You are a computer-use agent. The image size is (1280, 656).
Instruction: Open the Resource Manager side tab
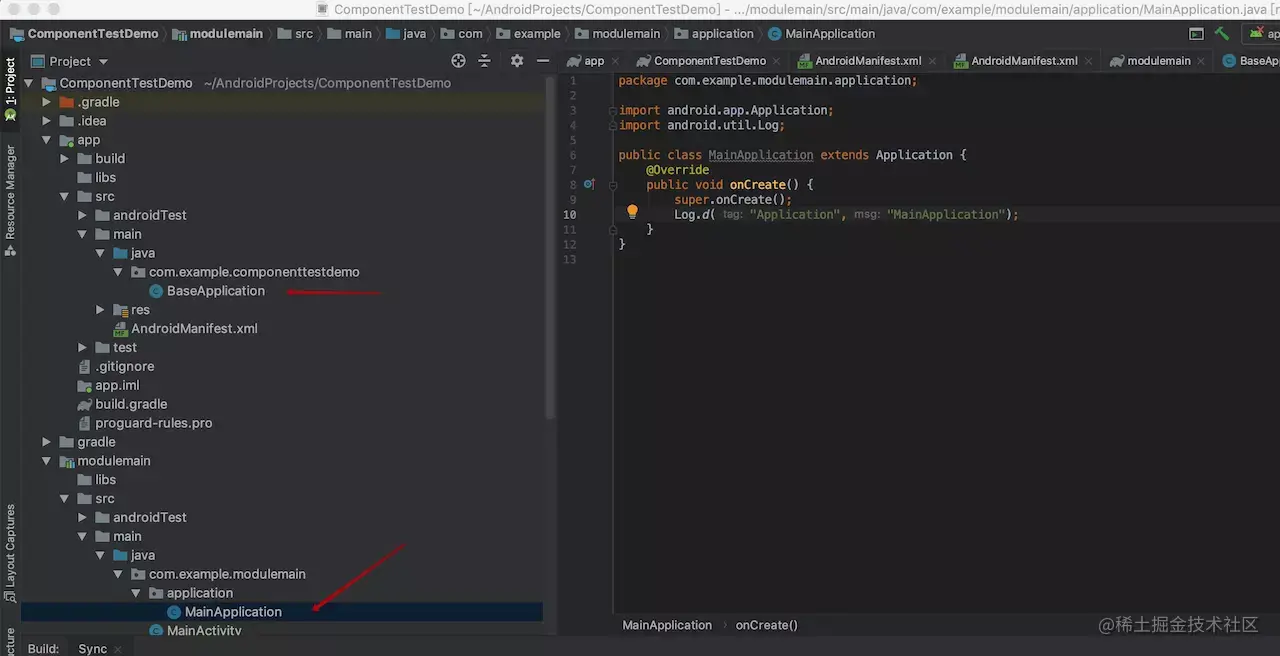pyautogui.click(x=10, y=199)
